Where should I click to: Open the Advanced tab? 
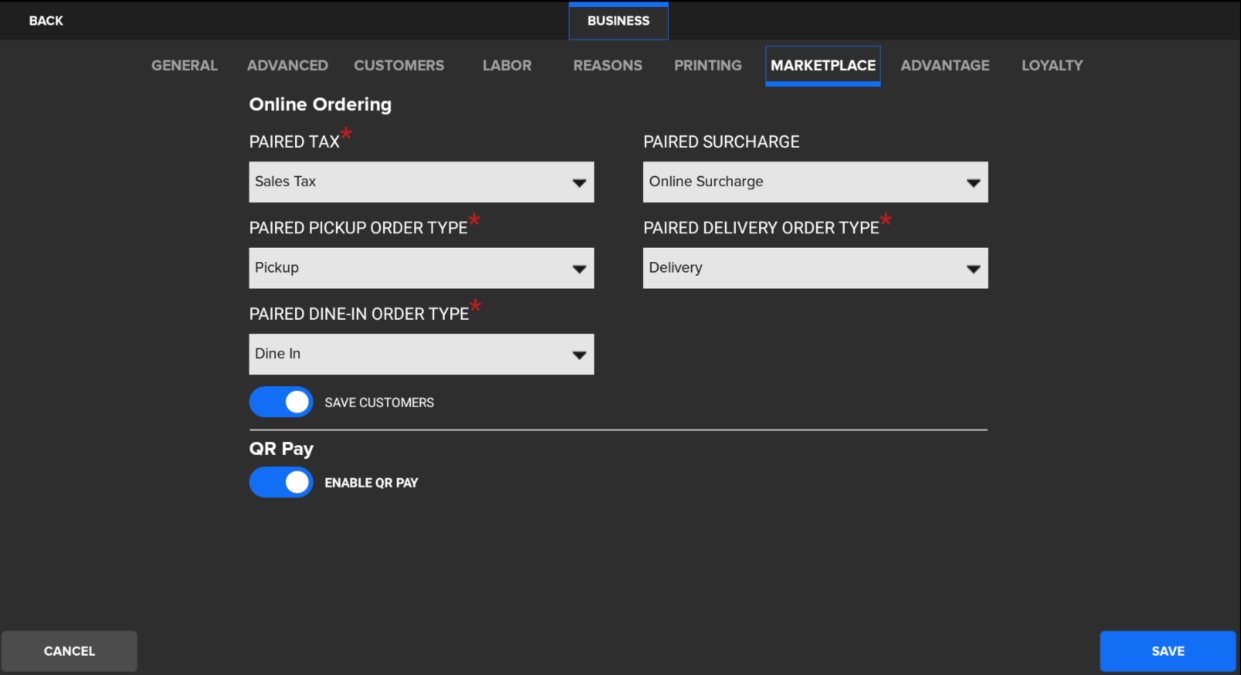(x=287, y=65)
